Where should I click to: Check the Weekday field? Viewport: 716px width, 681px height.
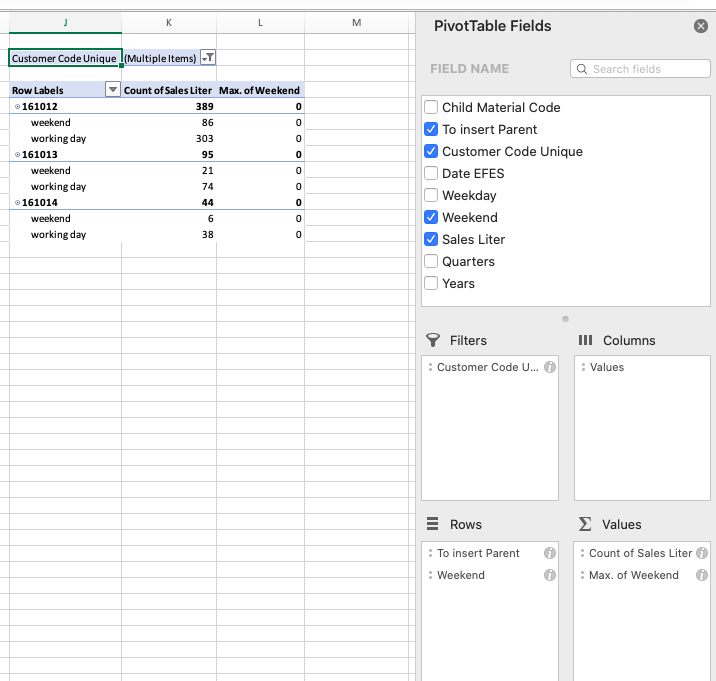tap(431, 195)
